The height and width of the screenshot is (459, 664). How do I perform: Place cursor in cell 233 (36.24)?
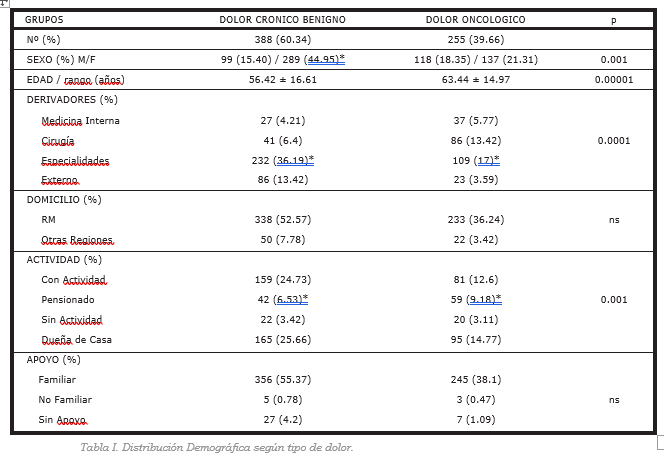pyautogui.click(x=476, y=219)
